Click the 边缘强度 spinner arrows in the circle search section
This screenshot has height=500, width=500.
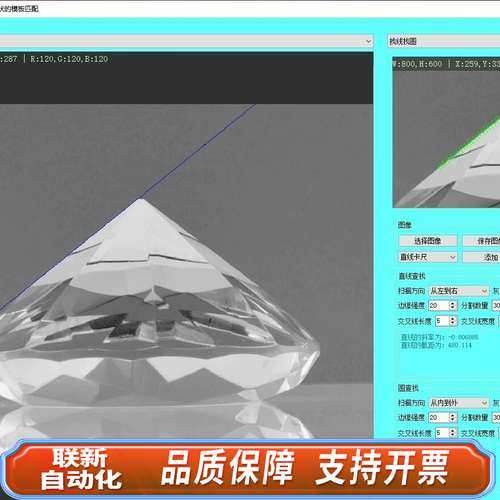[x=453, y=417]
